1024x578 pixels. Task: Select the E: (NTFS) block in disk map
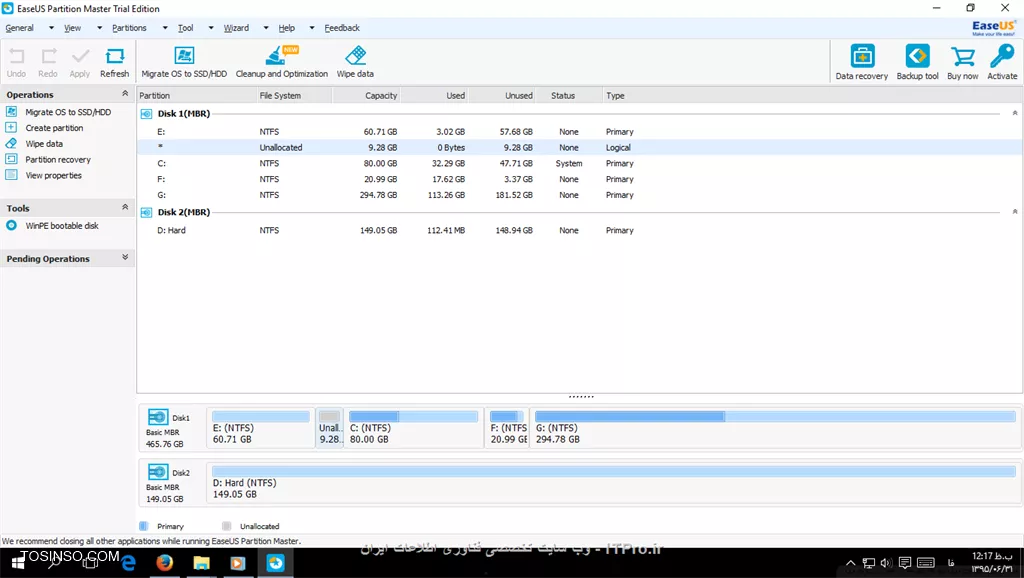[x=261, y=427]
